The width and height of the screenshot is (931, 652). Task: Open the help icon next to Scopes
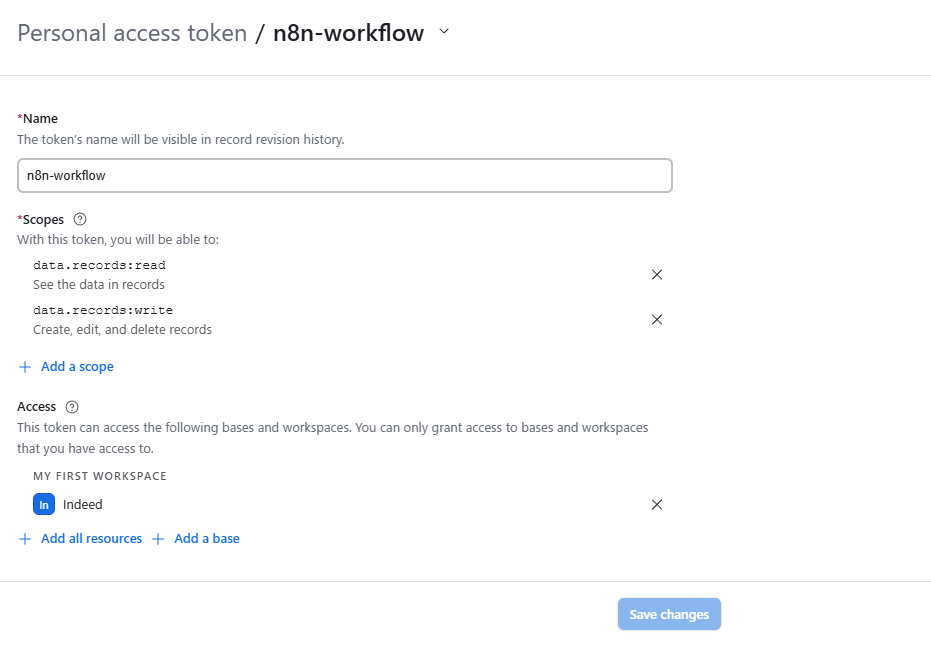tap(81, 219)
